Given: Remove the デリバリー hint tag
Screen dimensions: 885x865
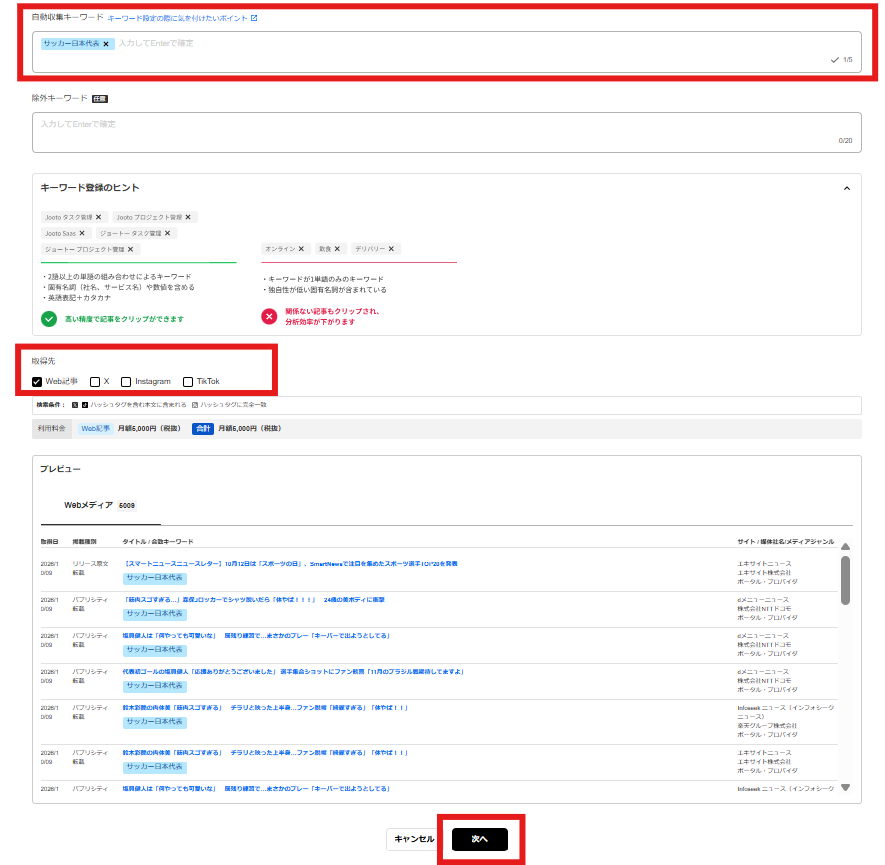Looking at the screenshot, I should (x=391, y=249).
